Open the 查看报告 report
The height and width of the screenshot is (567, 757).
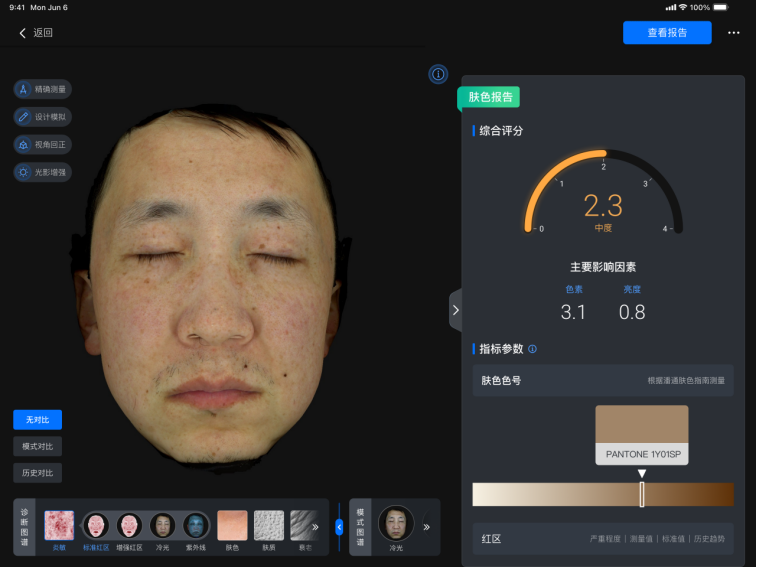click(x=667, y=32)
